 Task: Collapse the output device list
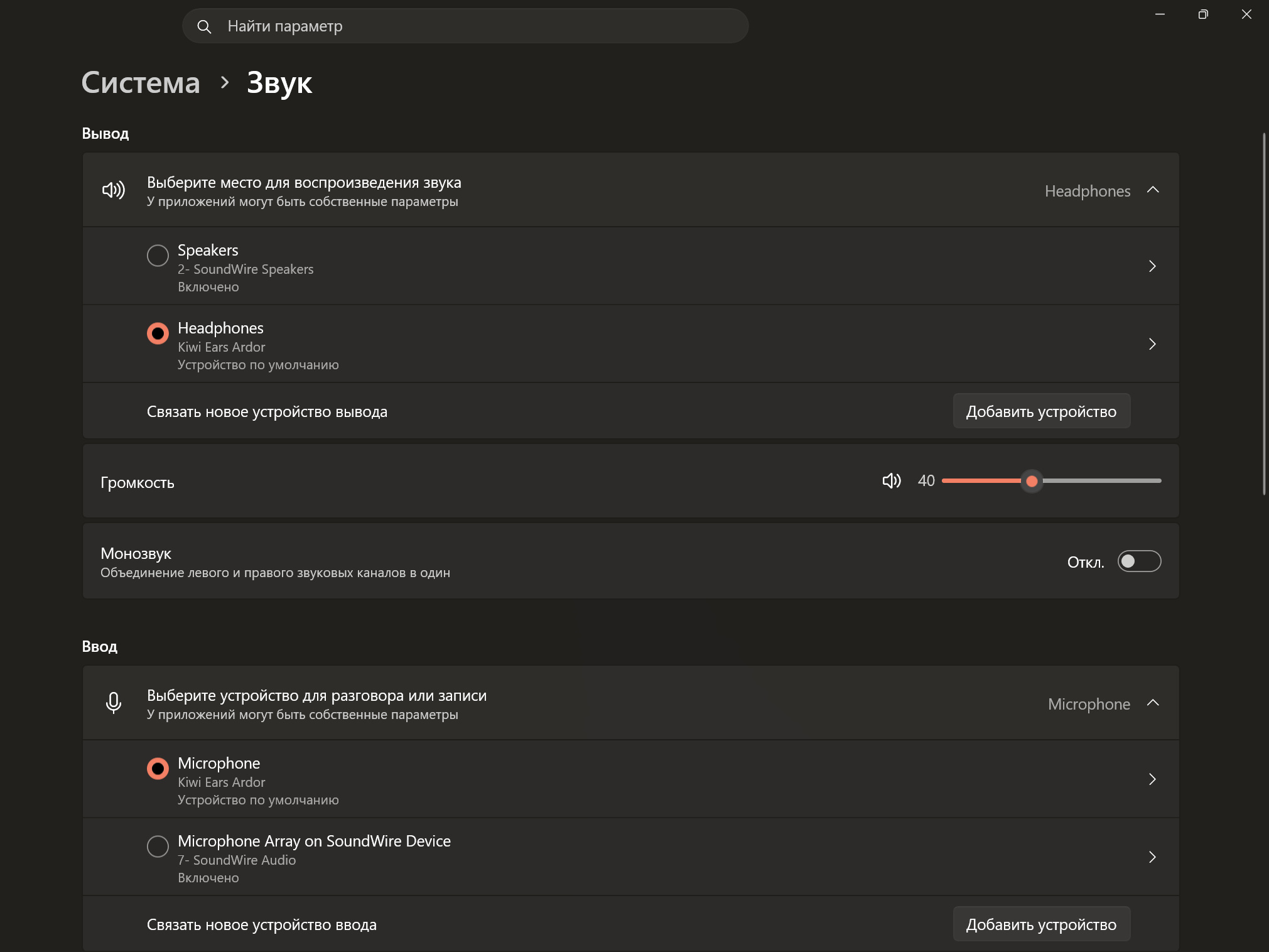(1153, 190)
